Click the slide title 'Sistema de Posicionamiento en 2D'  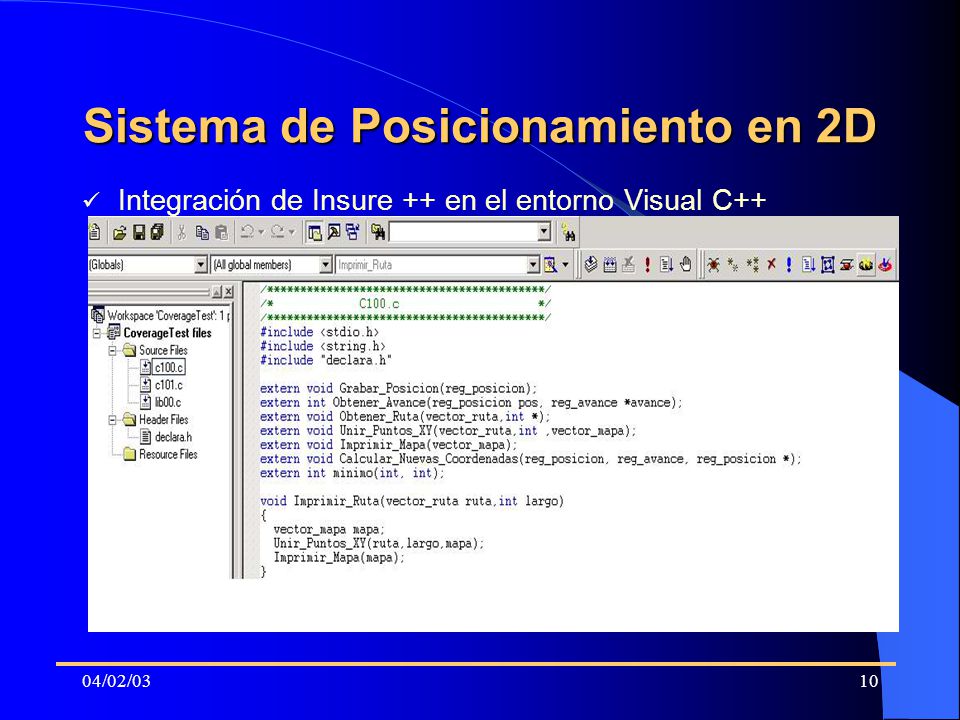pyautogui.click(x=480, y=126)
